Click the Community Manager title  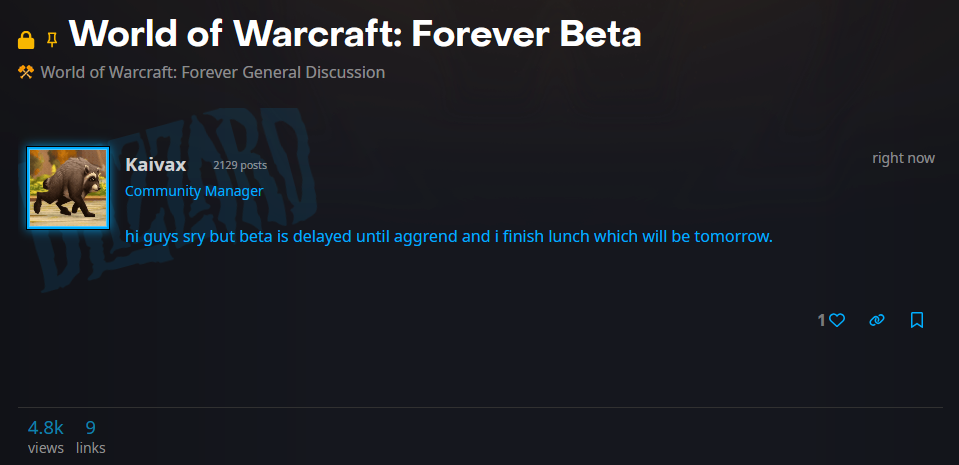194,191
